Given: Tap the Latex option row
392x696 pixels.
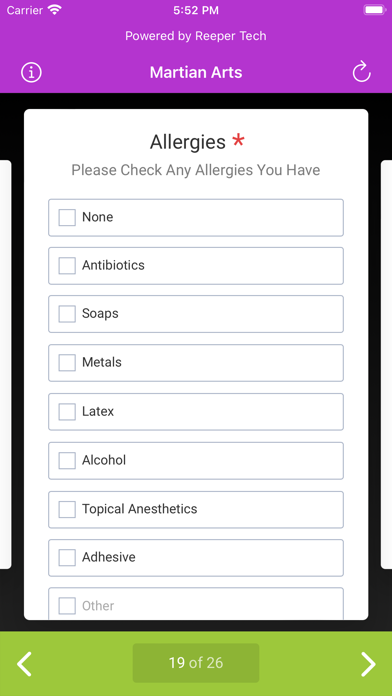Looking at the screenshot, I should [196, 411].
